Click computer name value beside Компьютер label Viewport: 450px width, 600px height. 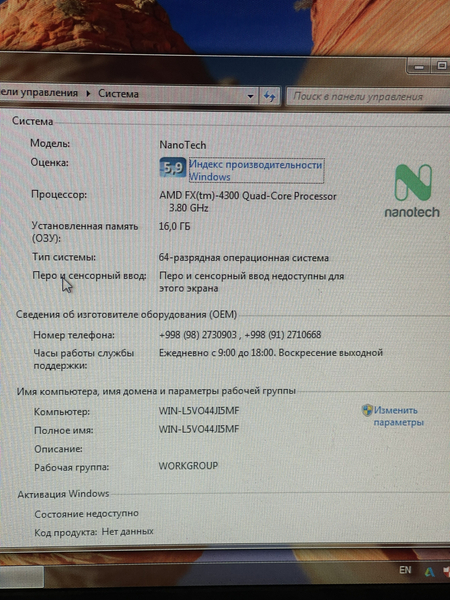coord(199,411)
